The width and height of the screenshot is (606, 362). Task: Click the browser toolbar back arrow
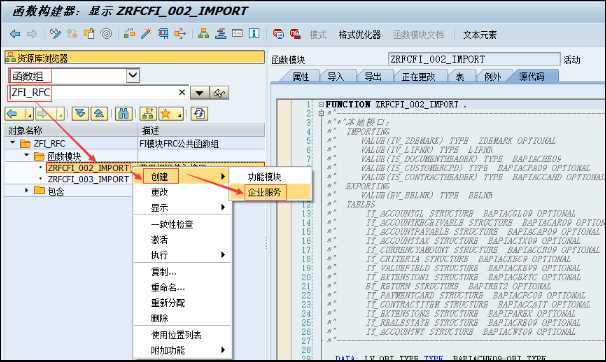[x=13, y=114]
